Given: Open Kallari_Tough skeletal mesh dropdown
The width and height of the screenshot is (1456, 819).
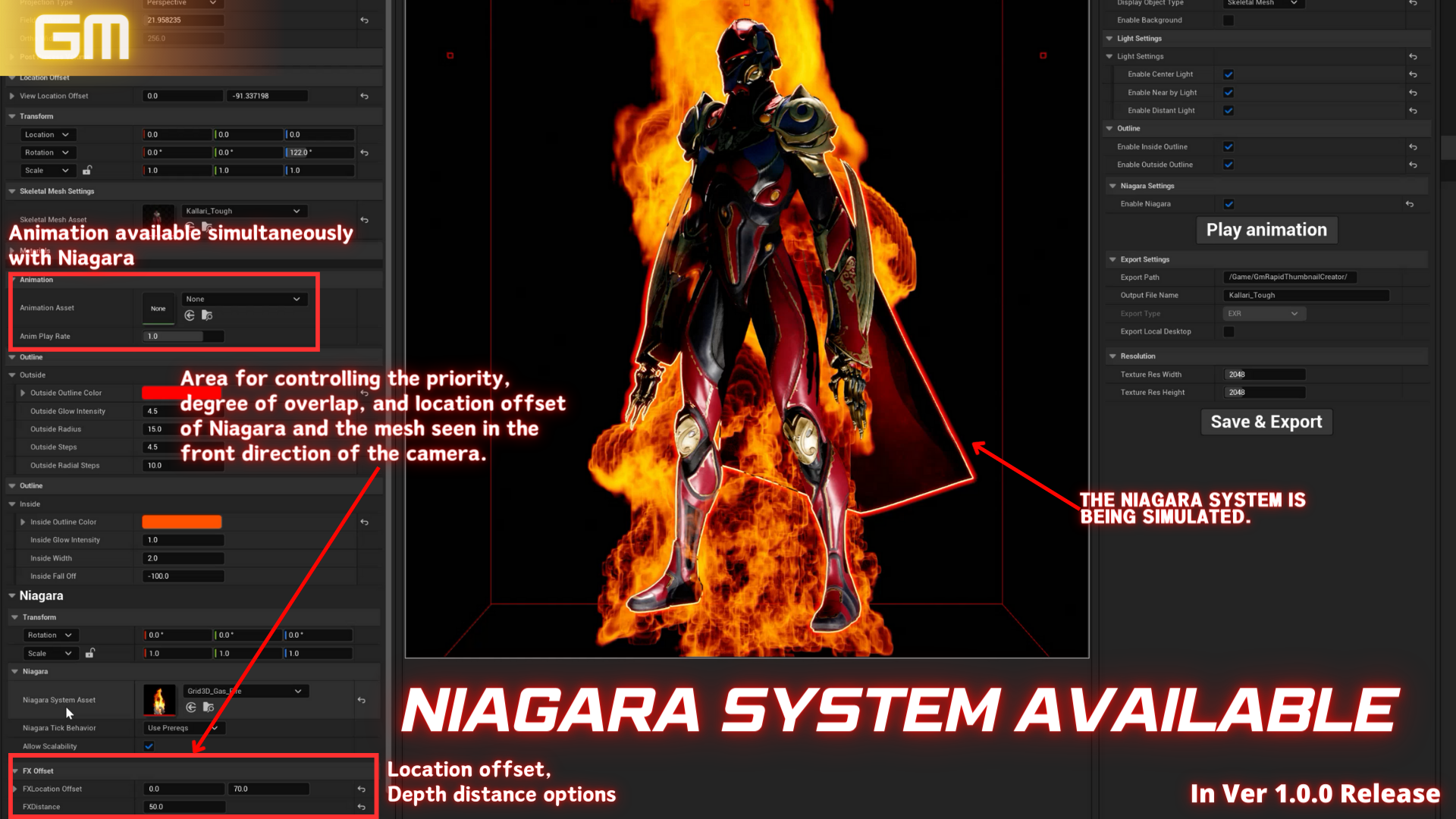Looking at the screenshot, I should click(x=243, y=211).
